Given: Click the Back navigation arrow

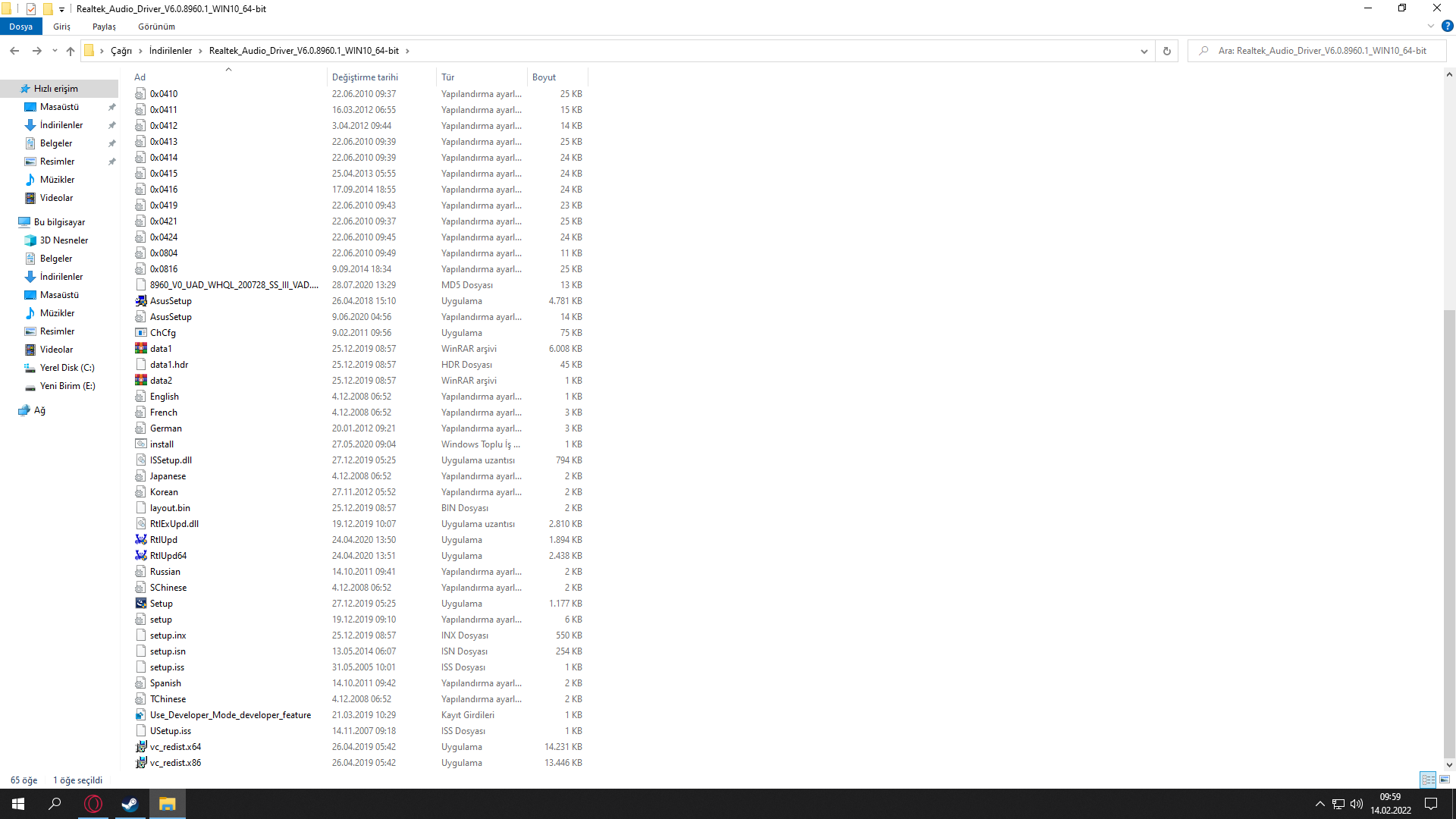Looking at the screenshot, I should coord(14,51).
